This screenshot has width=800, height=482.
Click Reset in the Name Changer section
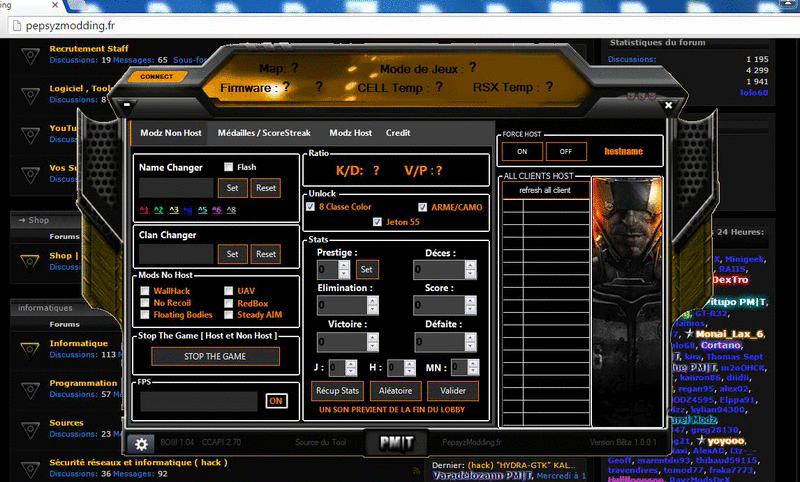click(266, 188)
